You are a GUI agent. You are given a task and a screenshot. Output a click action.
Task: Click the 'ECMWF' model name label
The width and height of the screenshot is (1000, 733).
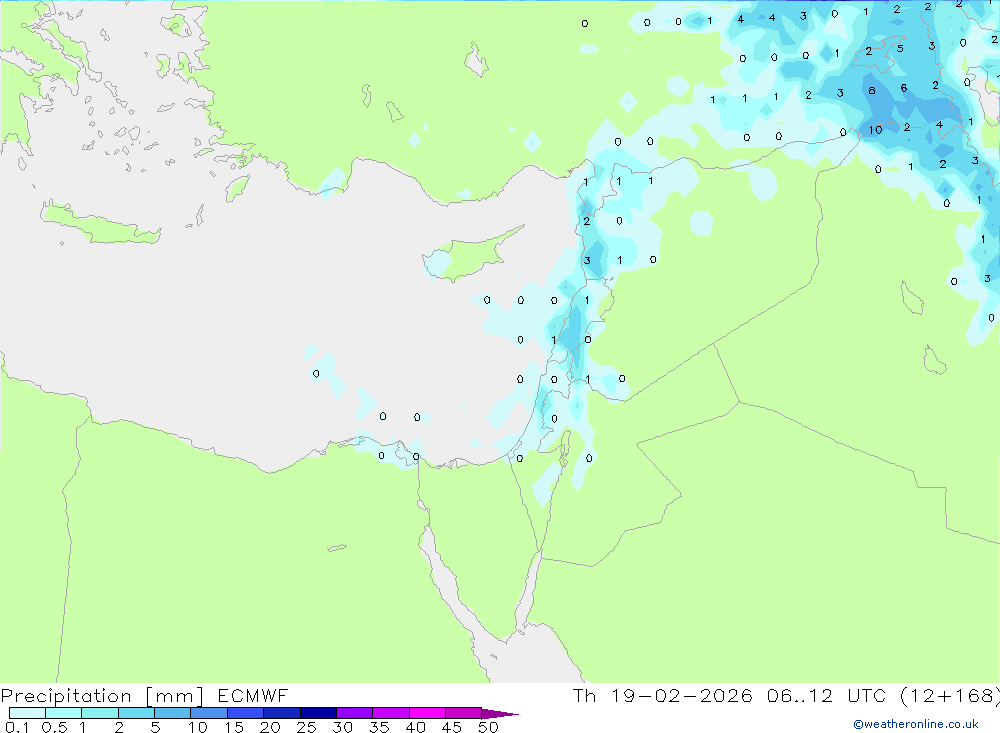[x=253, y=696]
